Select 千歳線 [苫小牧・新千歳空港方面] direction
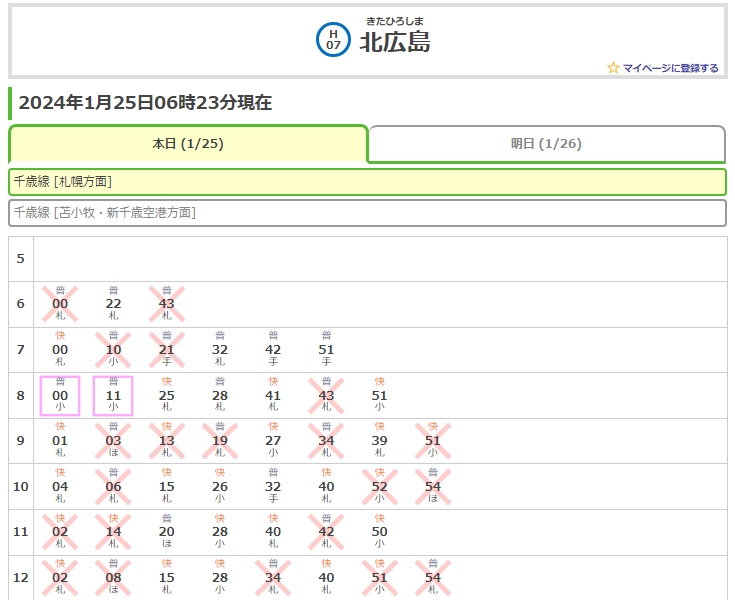This screenshot has width=735, height=600. coord(368,213)
